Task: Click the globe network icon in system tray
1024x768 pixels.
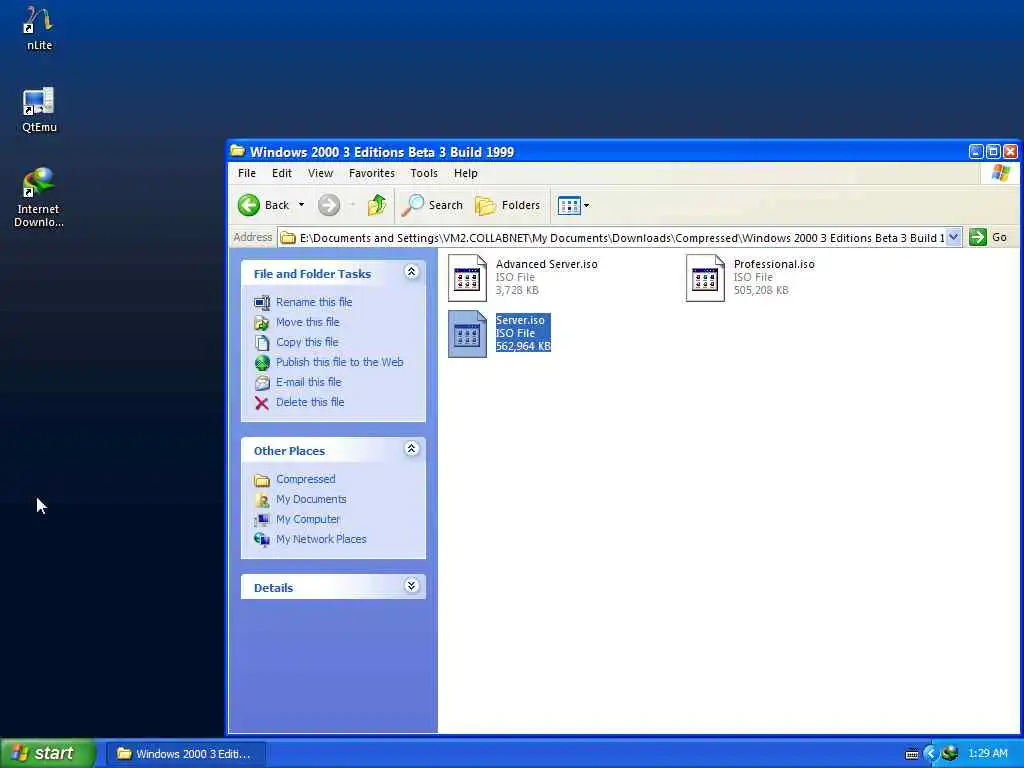Action: (950, 753)
